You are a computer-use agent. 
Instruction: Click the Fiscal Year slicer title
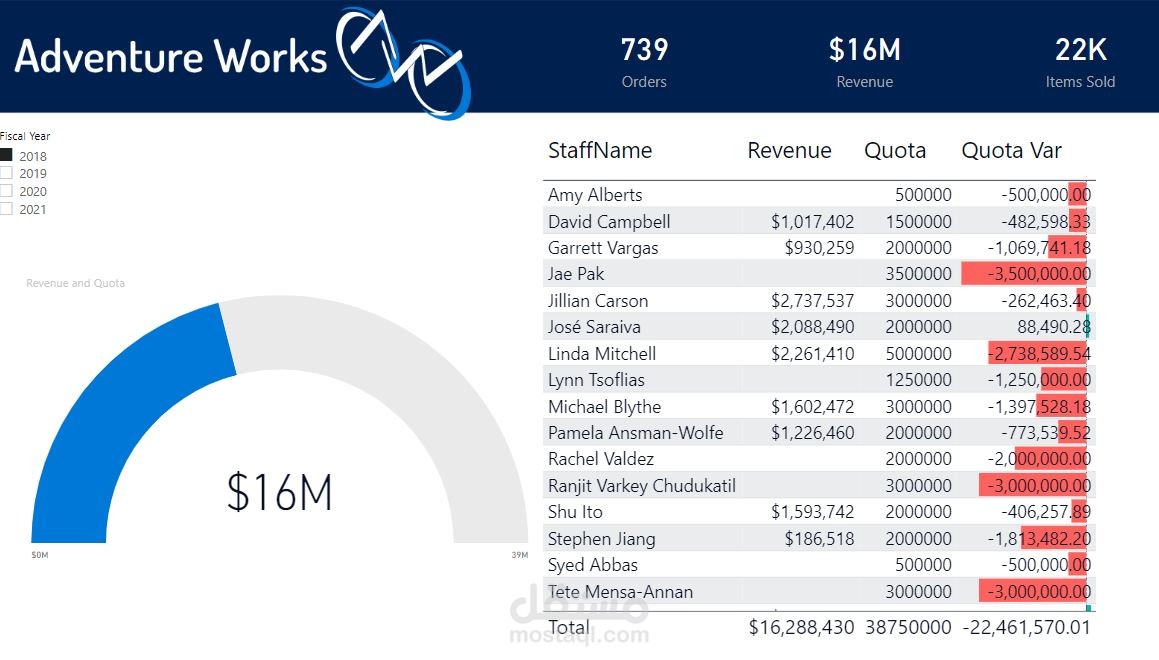[25, 136]
